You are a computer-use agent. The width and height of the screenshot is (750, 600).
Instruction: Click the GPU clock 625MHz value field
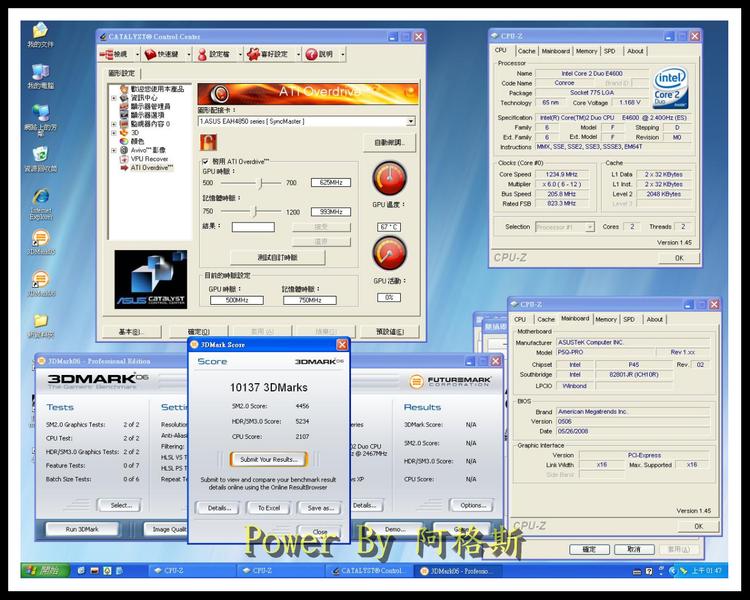tap(331, 182)
